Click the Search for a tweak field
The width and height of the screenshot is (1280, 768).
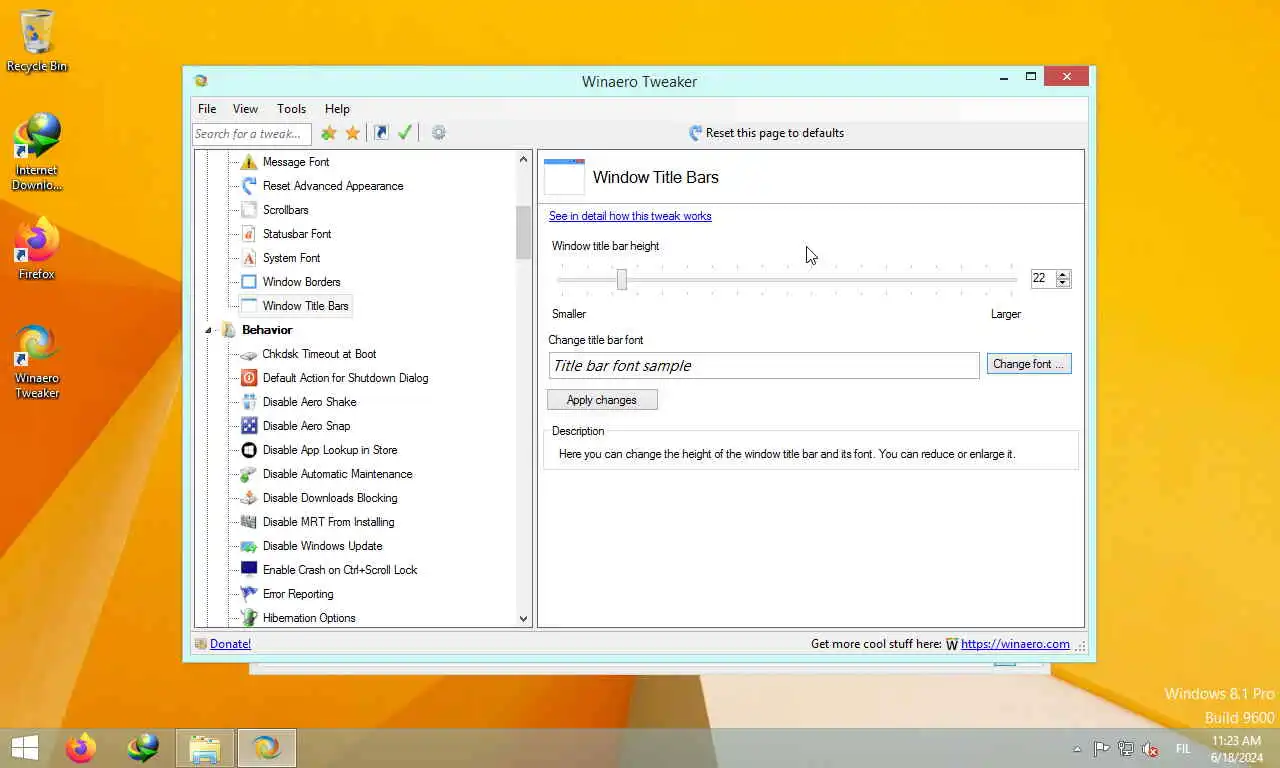252,134
